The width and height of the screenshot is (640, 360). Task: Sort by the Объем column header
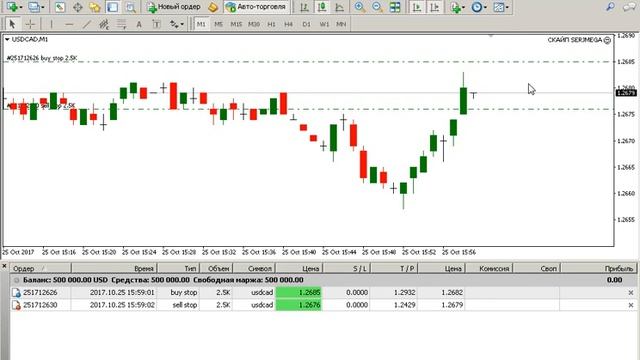216,268
